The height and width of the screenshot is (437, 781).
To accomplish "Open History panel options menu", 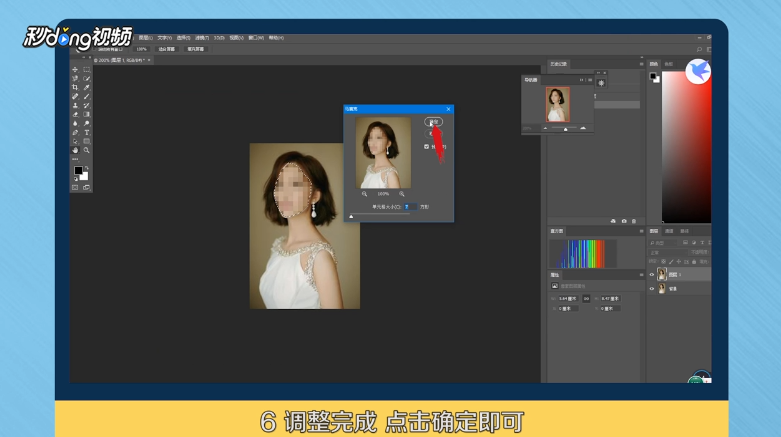I will point(642,64).
